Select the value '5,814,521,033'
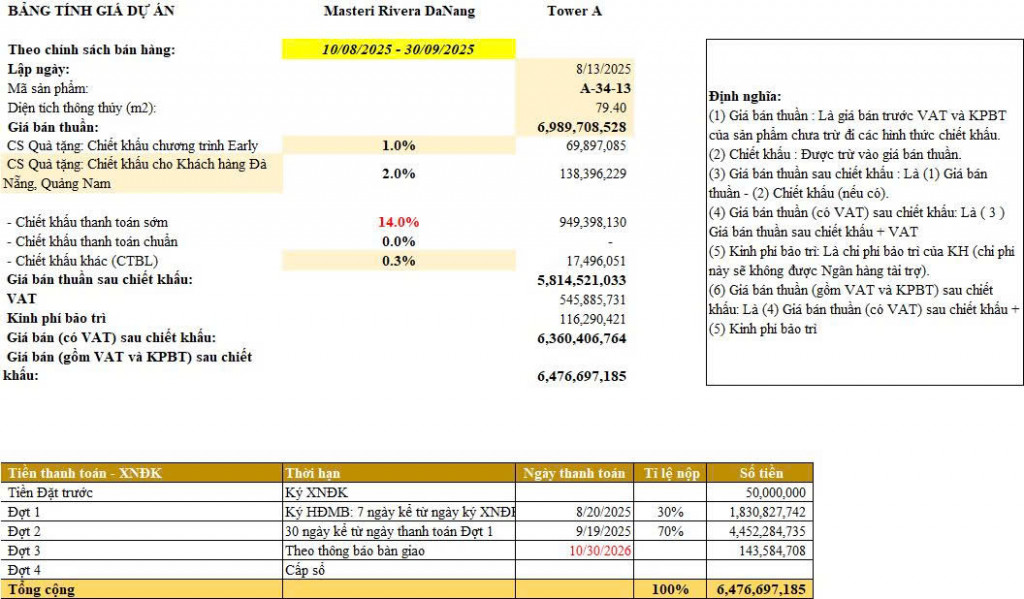 (581, 280)
